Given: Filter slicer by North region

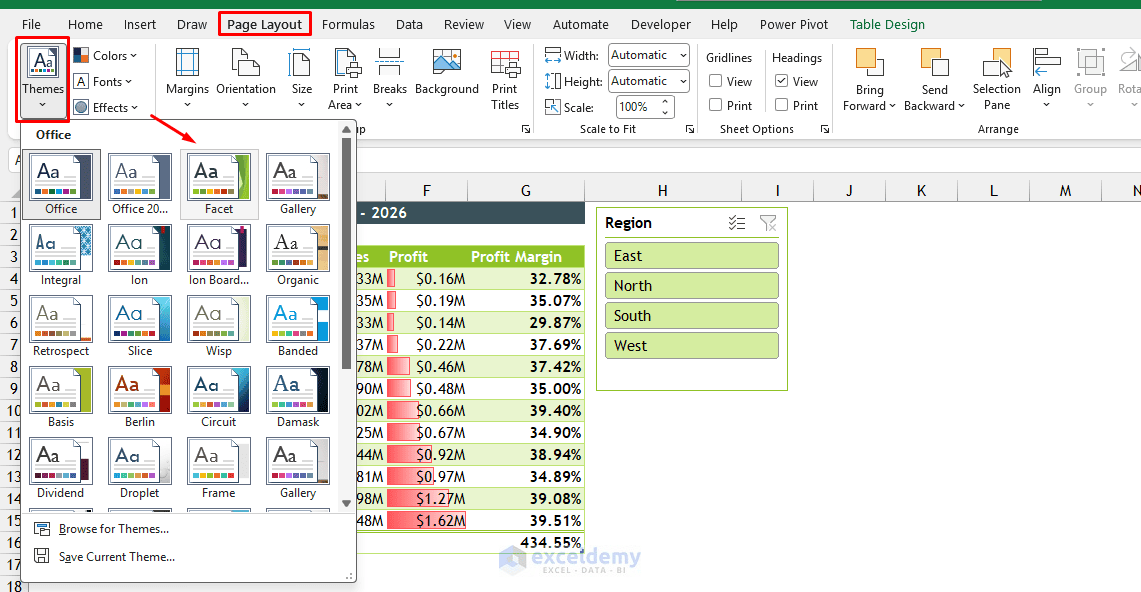Looking at the screenshot, I should (x=691, y=286).
